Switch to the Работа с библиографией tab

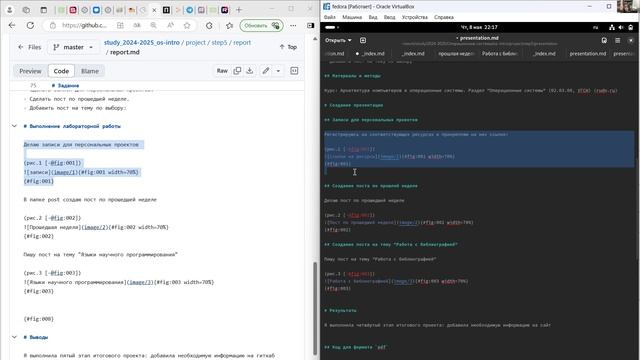tap(500, 53)
